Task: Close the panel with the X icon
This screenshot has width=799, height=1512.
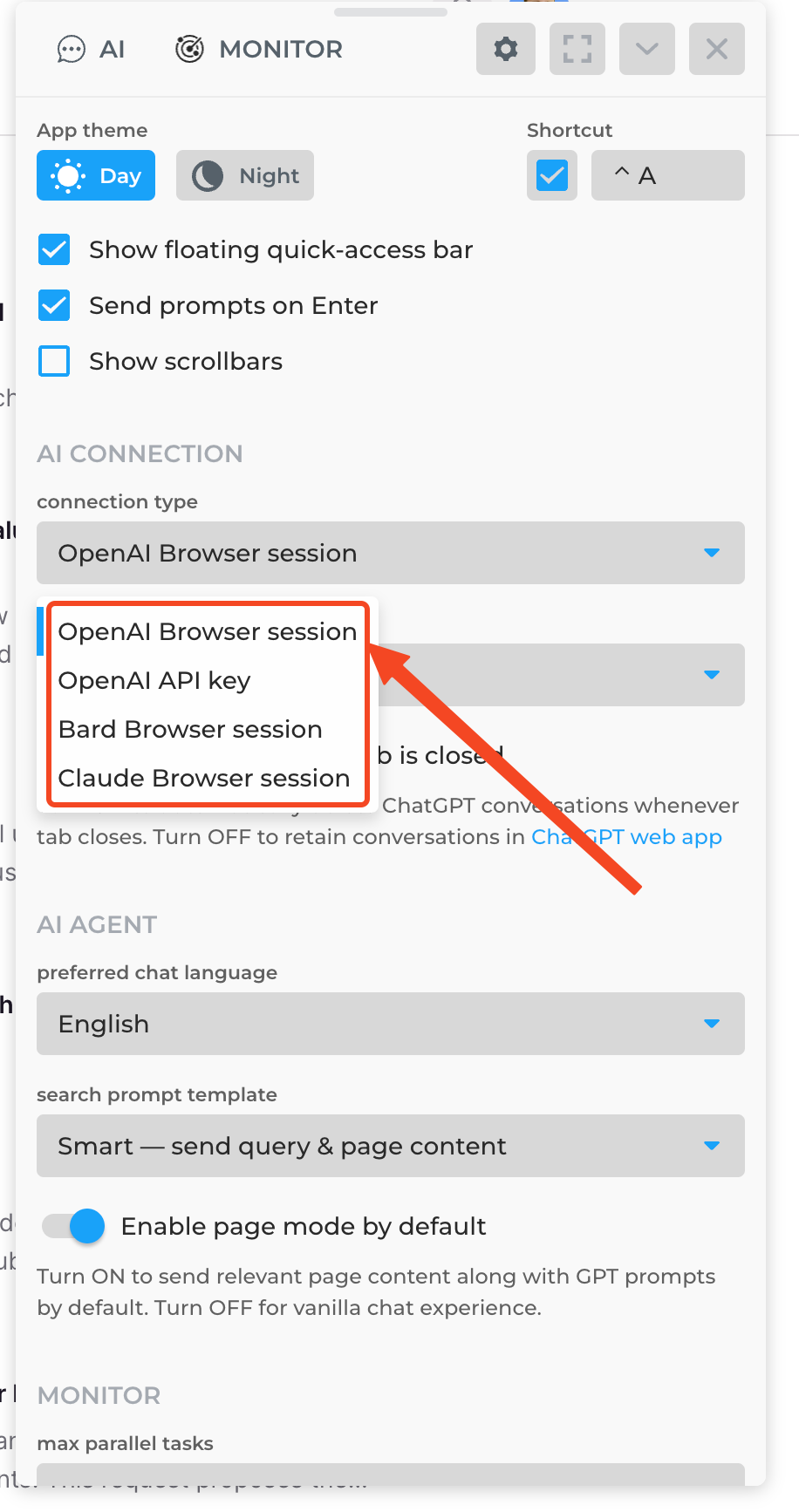Action: [717, 49]
